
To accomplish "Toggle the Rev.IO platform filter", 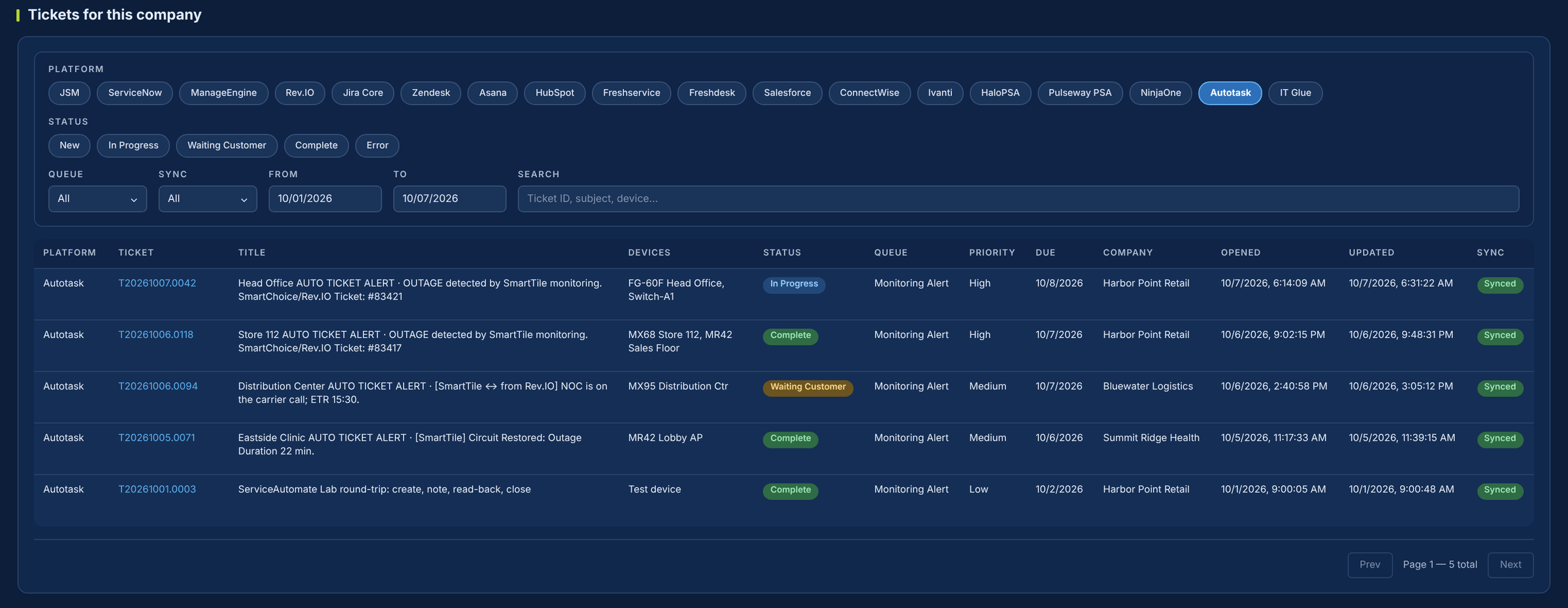I will 300,93.
